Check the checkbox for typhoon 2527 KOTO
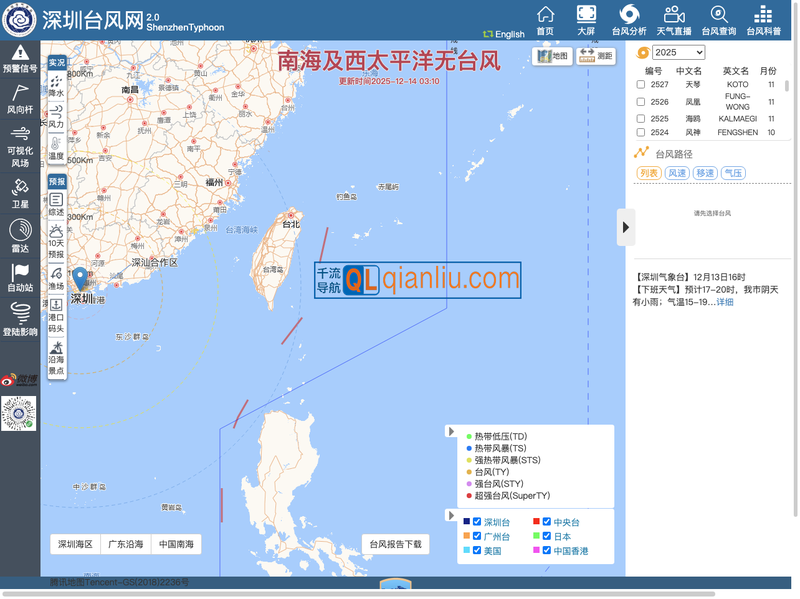Image resolution: width=800 pixels, height=599 pixels. tap(641, 84)
